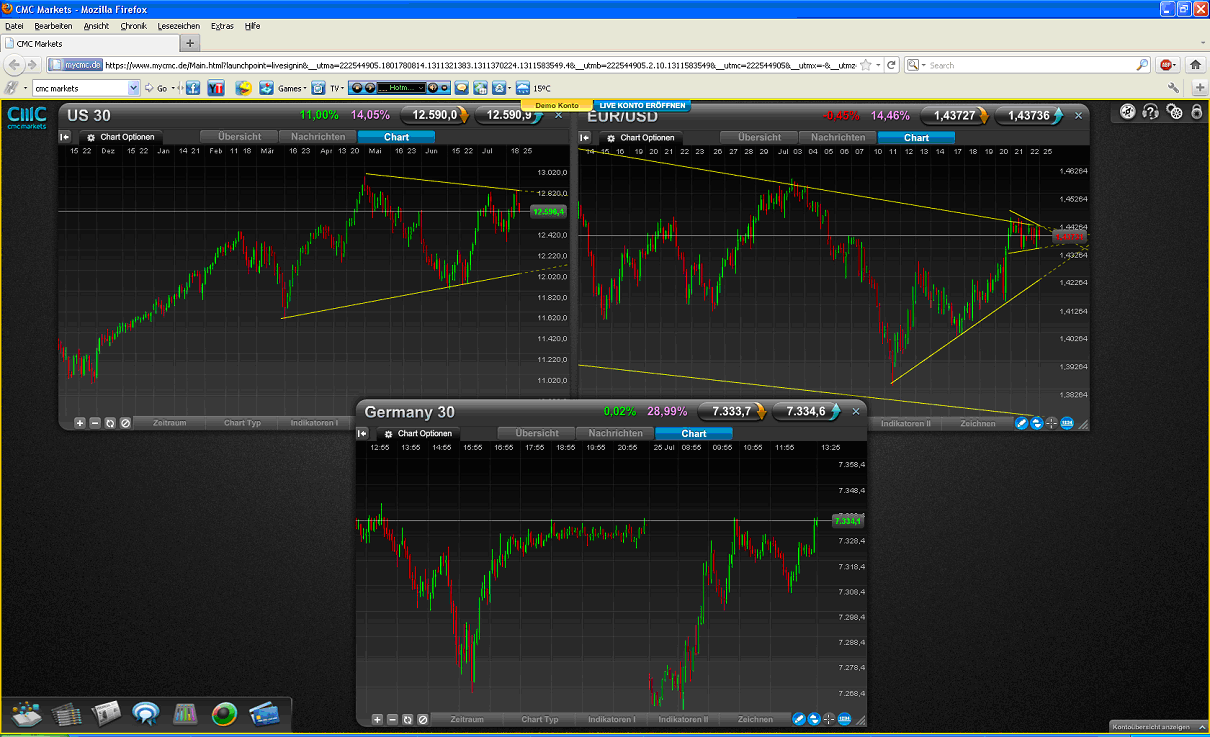Open the help question mark icon top right
Screen dimensions: 1210x737
coord(1151,112)
